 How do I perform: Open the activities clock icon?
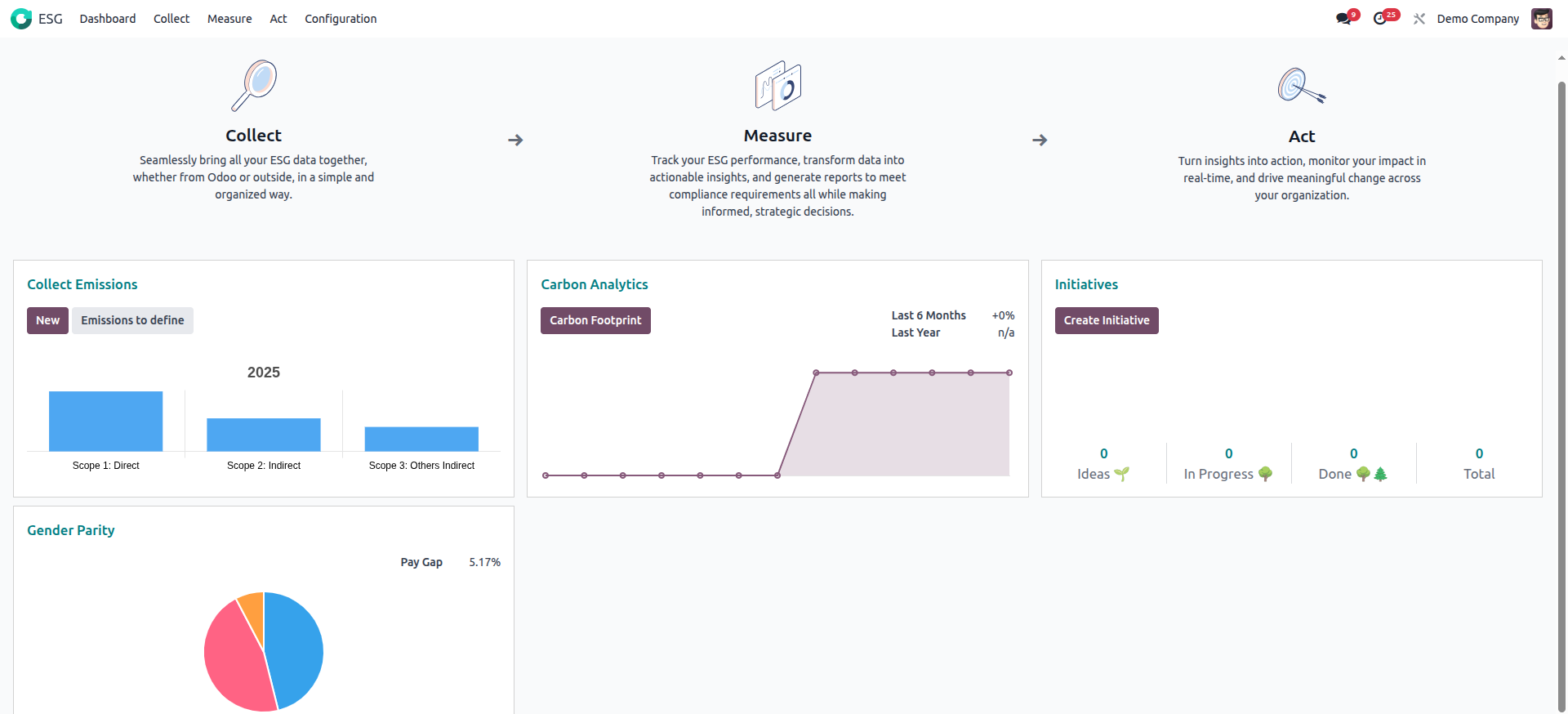(x=1380, y=19)
